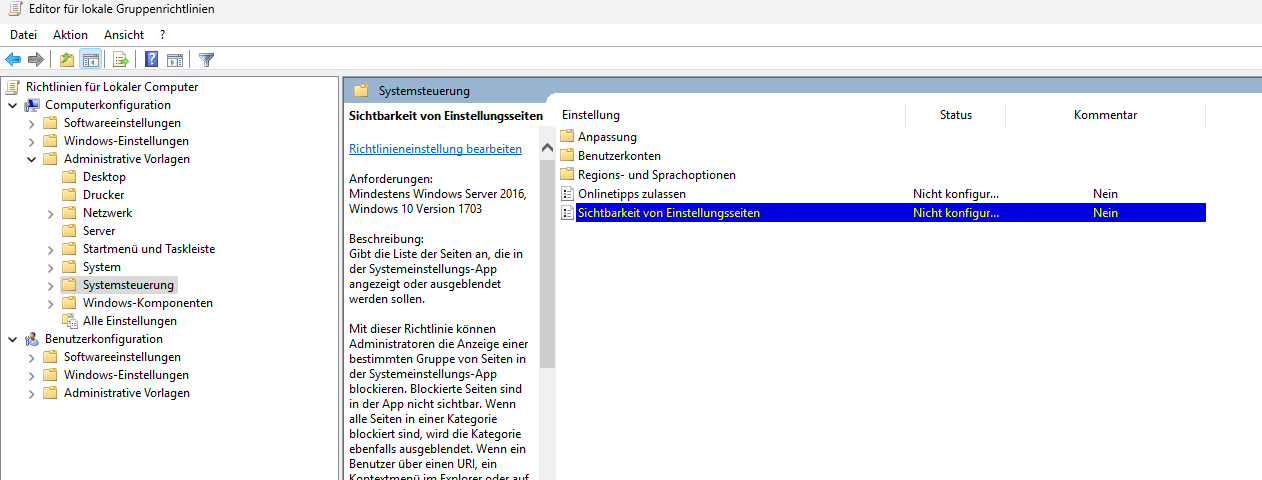Expand Administrative Vorlagen under Benutzerkonfiguration
The image size is (1262, 480).
31,393
